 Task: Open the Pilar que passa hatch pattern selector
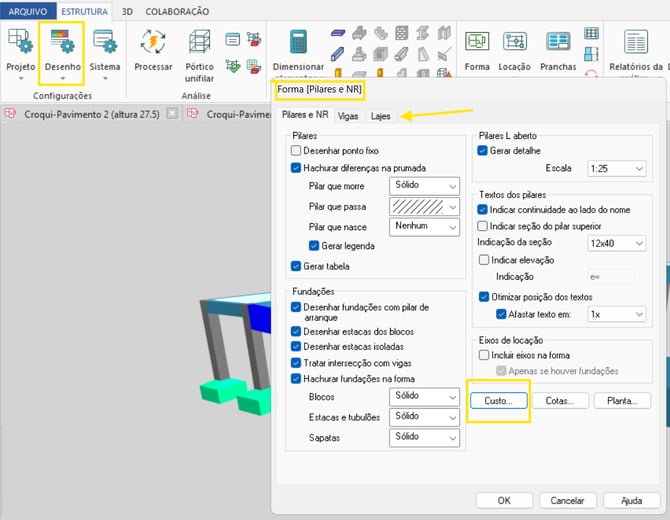tap(424, 207)
